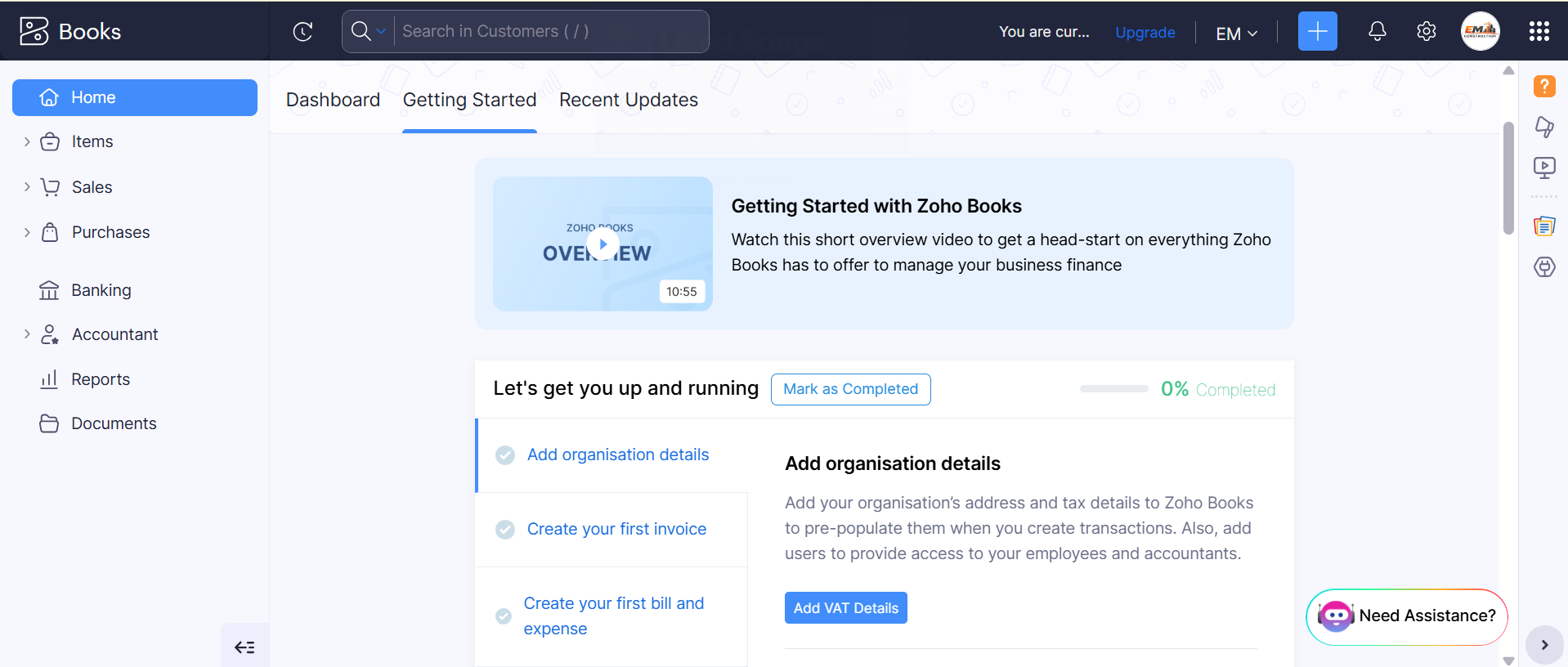This screenshot has height=667, width=1568.
Task: Click the overview video thumbnail duration 10:55
Action: click(682, 292)
